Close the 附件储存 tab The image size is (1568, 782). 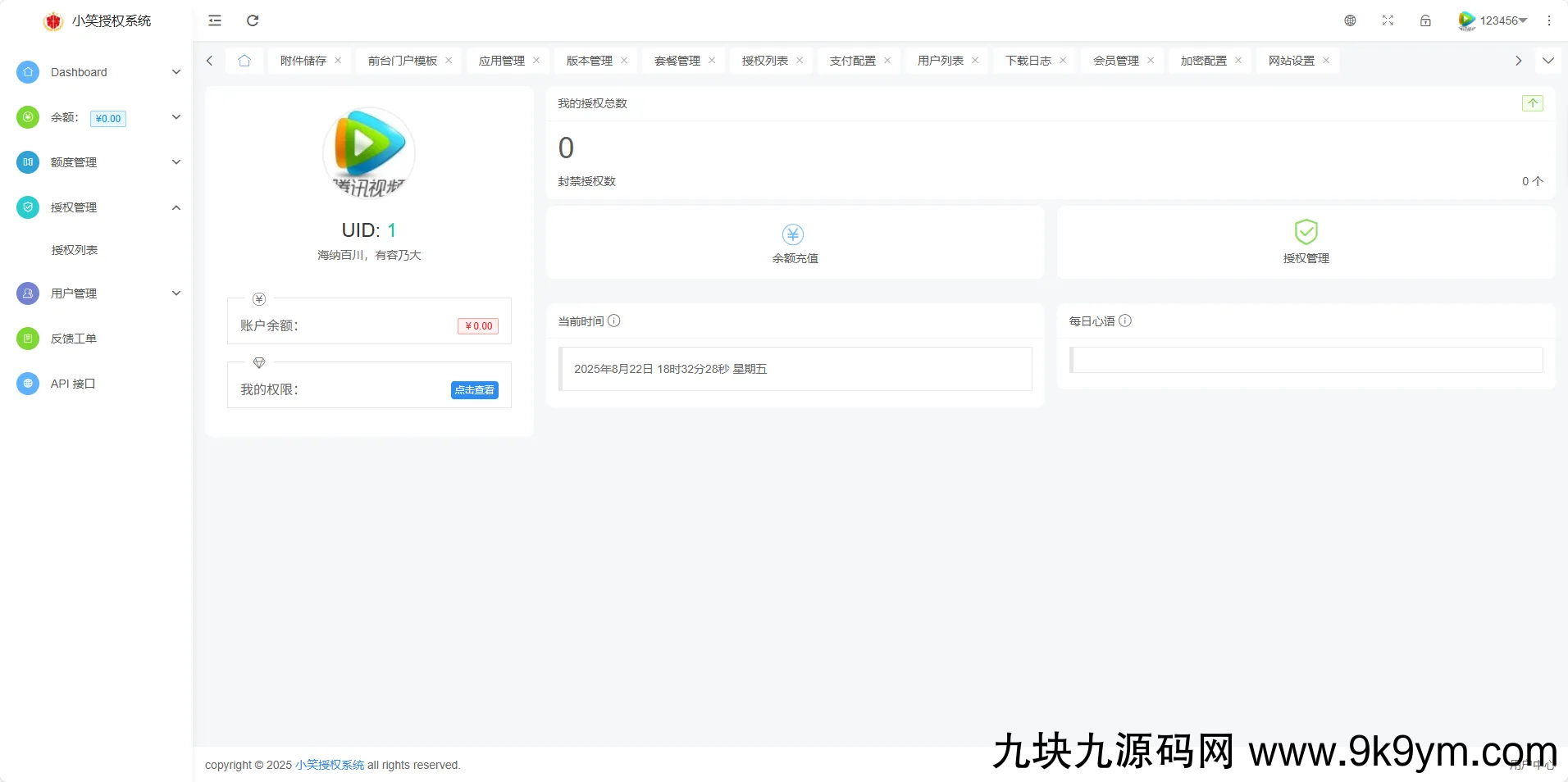pyautogui.click(x=338, y=61)
